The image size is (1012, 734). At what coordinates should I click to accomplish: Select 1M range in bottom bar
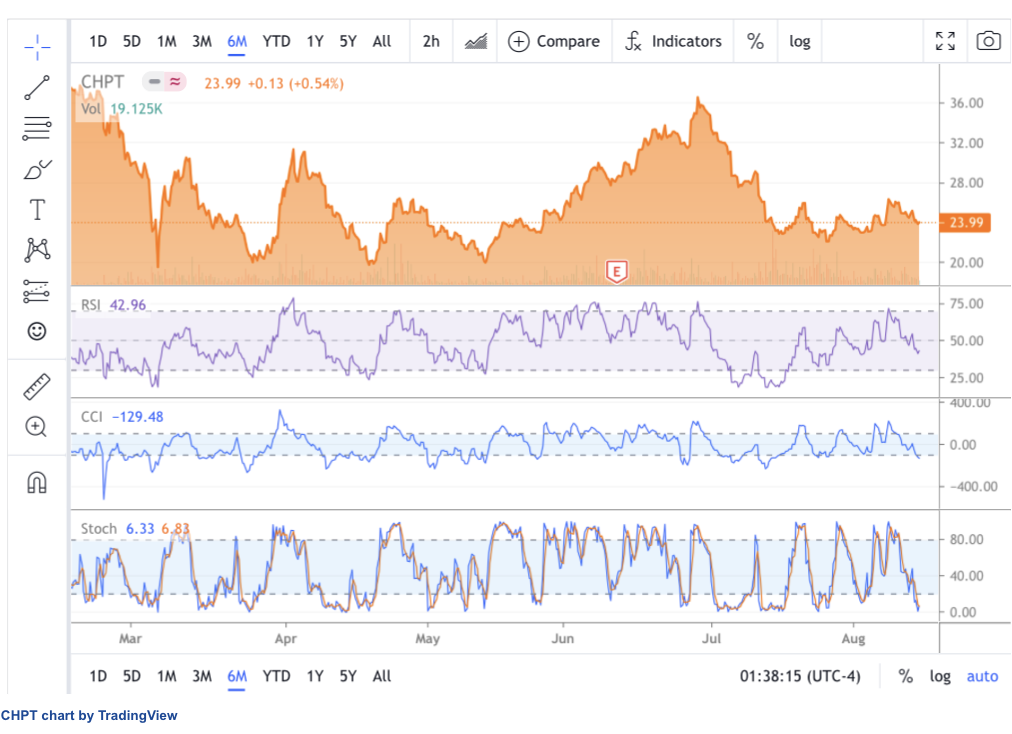click(167, 676)
